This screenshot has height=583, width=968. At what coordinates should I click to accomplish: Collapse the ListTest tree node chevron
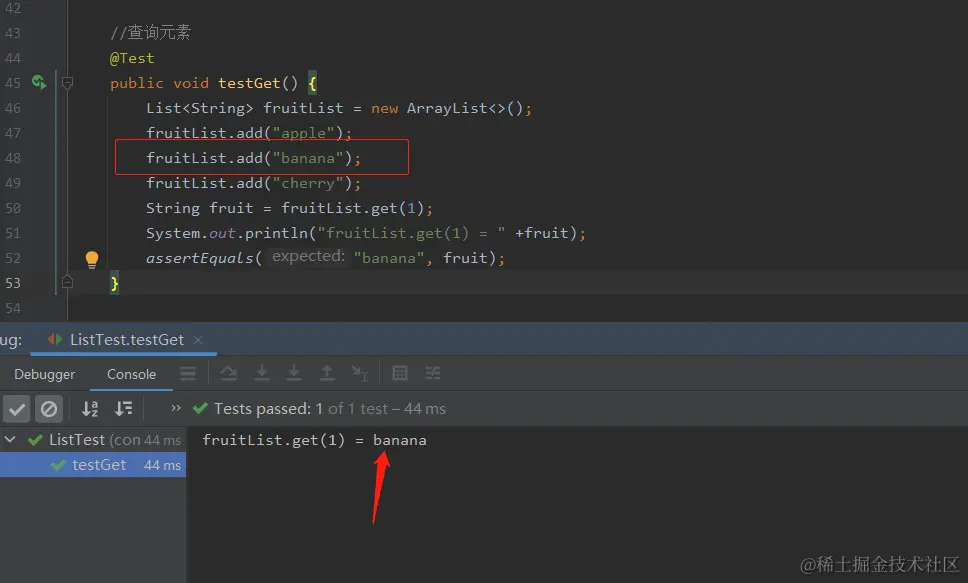point(10,440)
